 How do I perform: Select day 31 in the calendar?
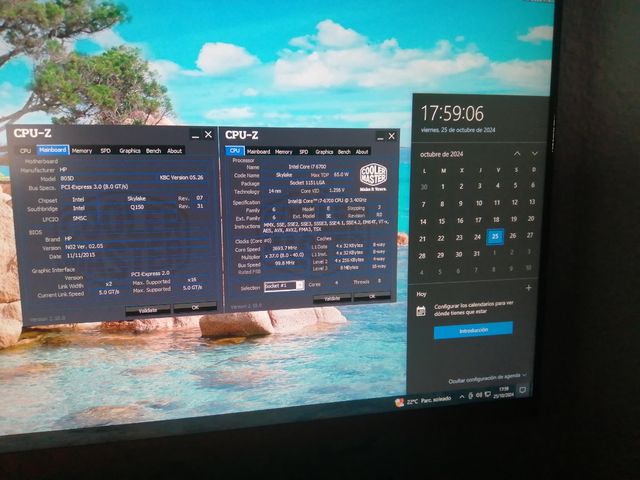pyautogui.click(x=476, y=253)
